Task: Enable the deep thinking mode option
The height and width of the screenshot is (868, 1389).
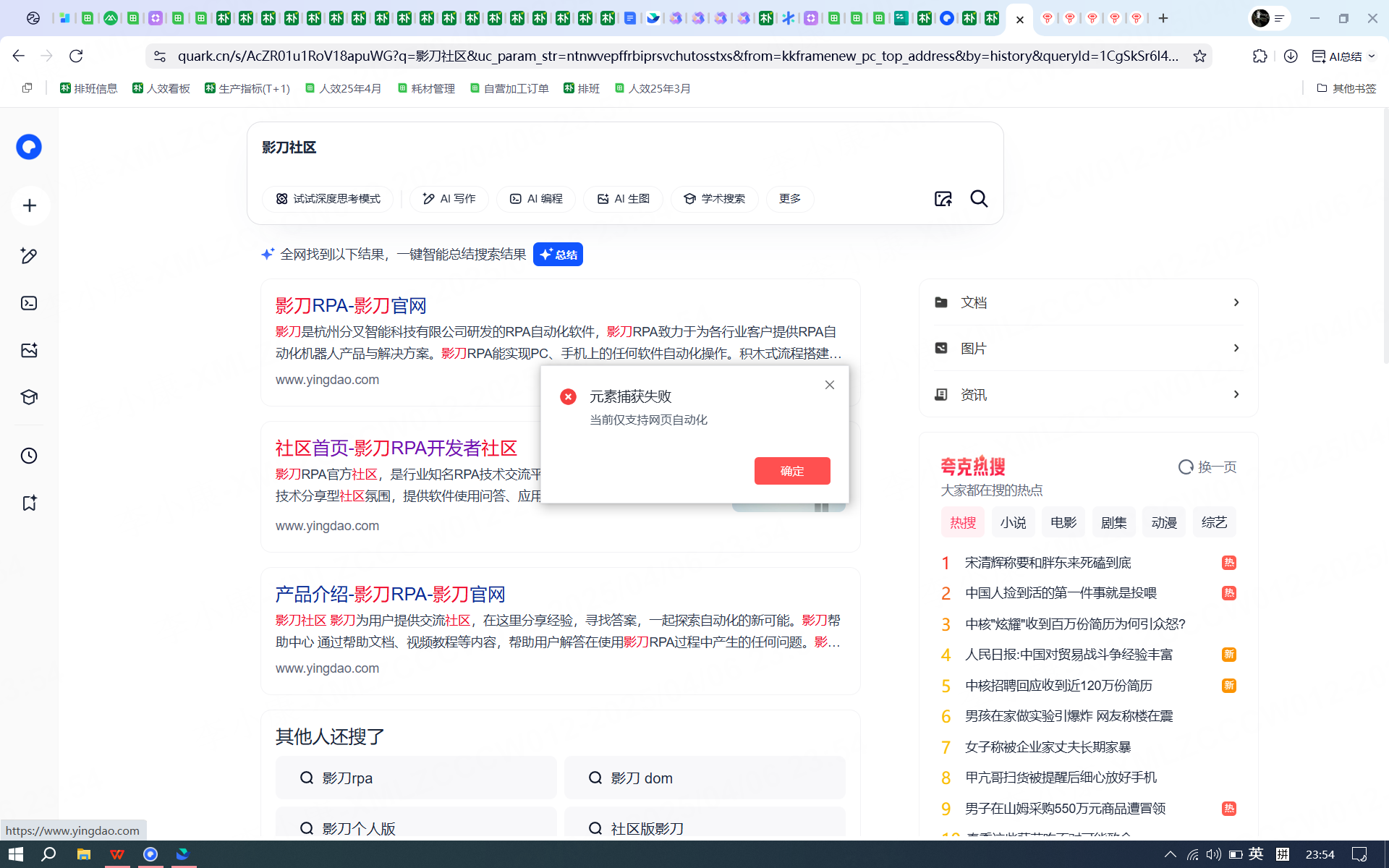Action: (328, 199)
